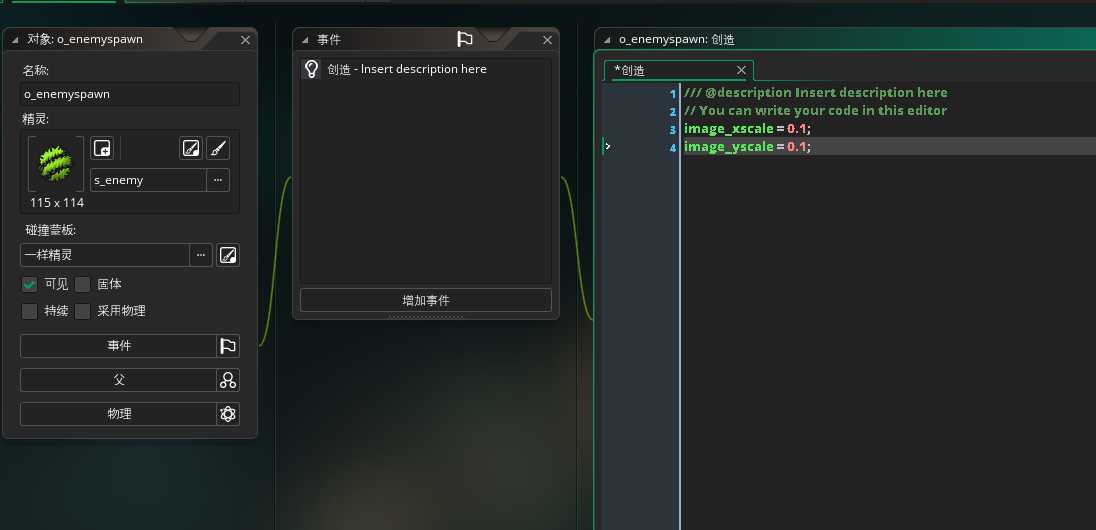Click line number 1 in code gutter
Screen dimensions: 1096x530
(673, 94)
